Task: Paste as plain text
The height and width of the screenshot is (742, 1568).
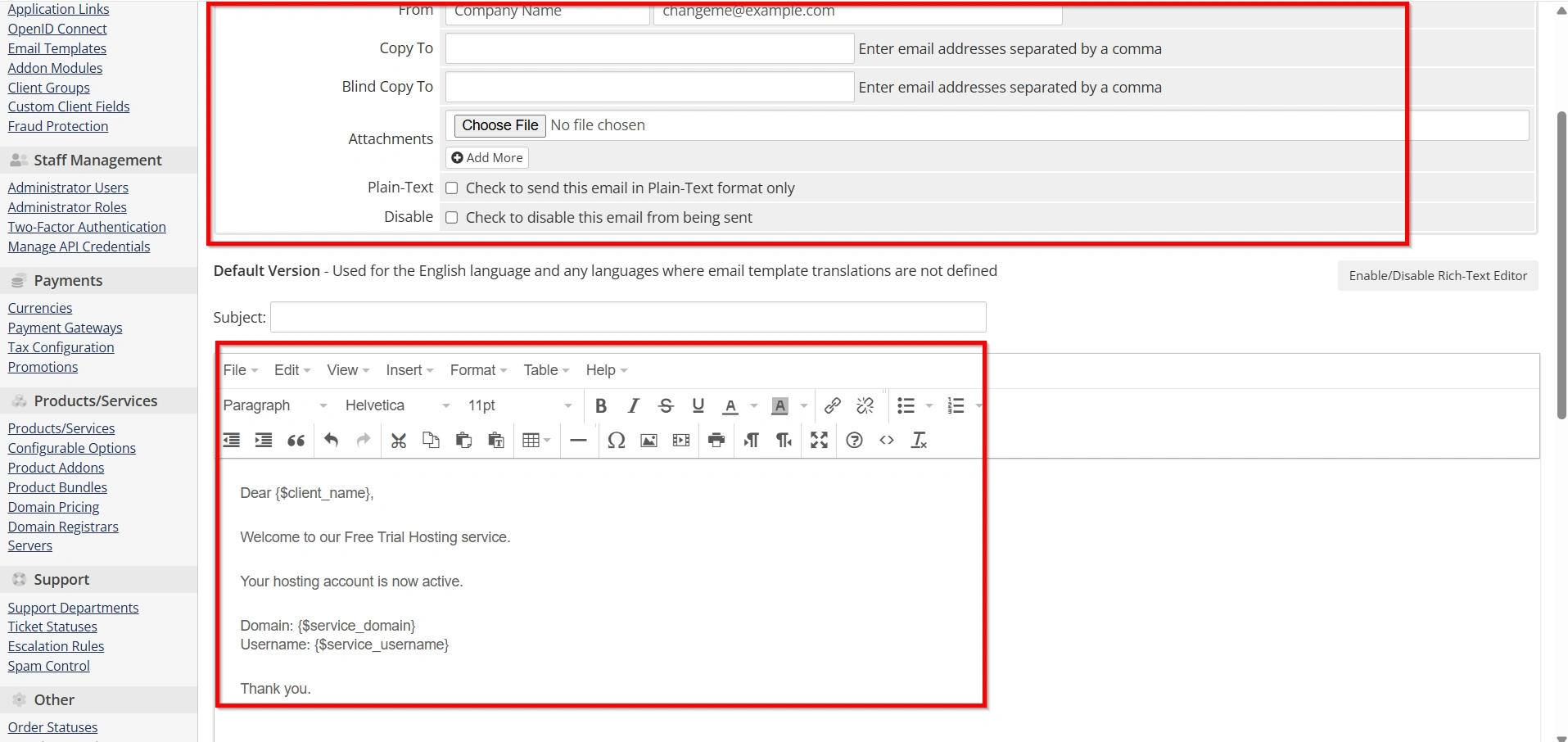Action: tap(496, 441)
